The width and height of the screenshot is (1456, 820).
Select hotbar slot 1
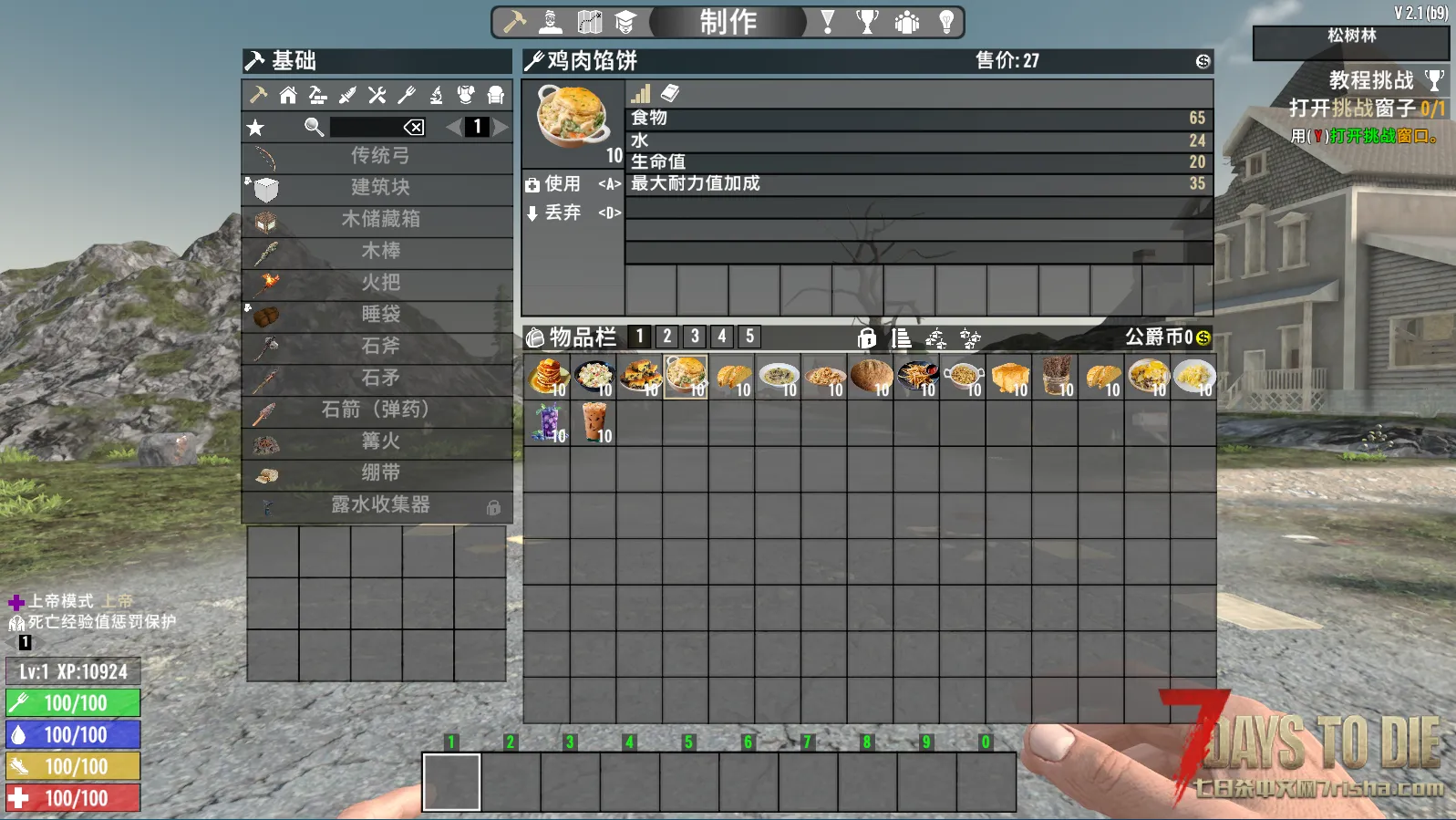coord(451,782)
